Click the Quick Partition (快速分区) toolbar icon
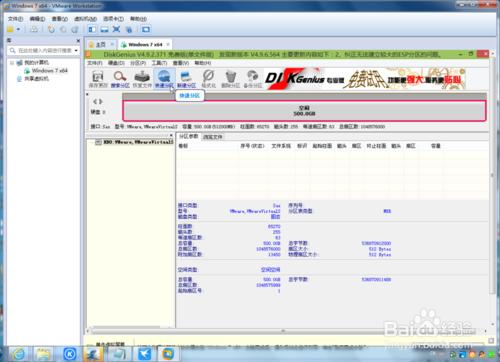 [x=164, y=79]
